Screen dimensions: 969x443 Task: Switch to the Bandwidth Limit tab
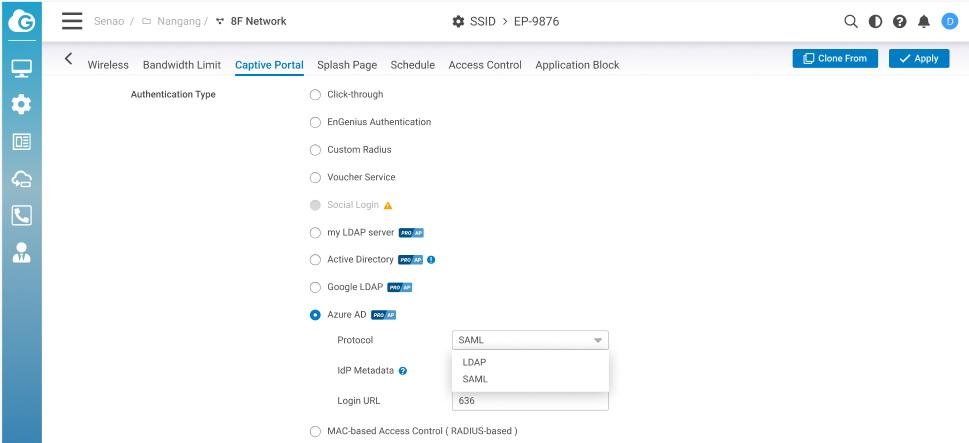[x=182, y=65]
